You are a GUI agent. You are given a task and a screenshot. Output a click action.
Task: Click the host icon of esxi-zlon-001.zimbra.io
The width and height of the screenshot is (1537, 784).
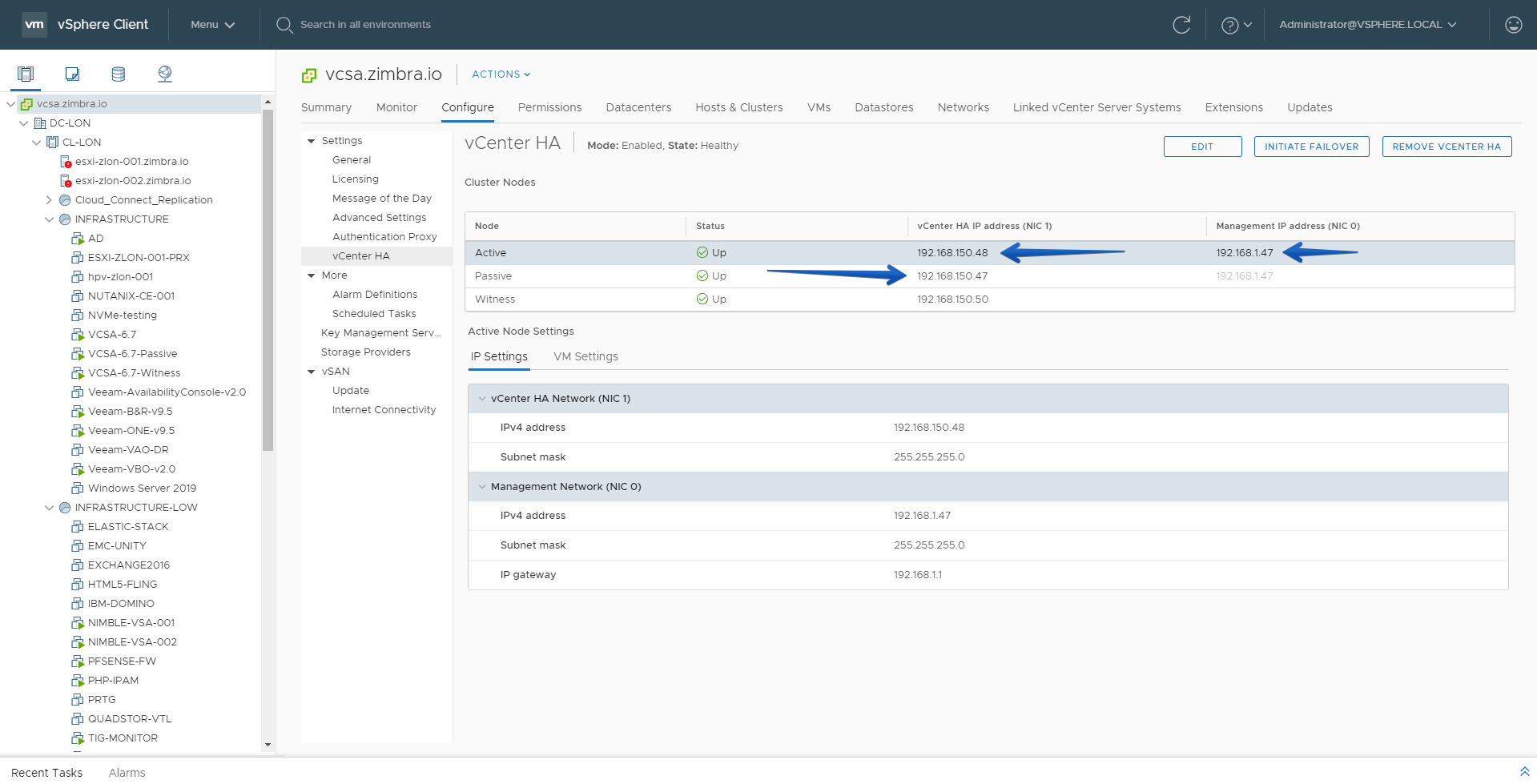(66, 162)
